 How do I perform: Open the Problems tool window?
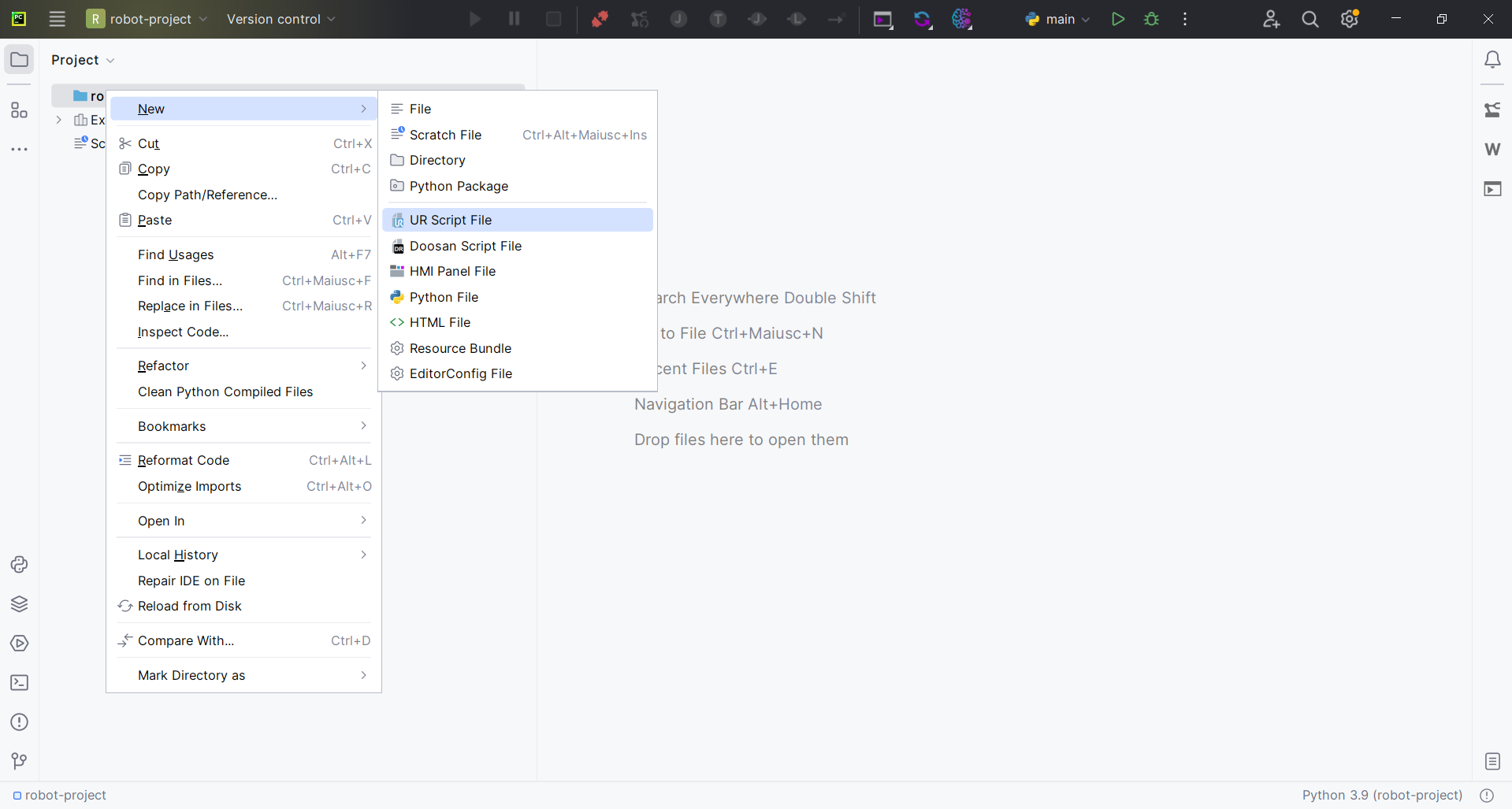tap(20, 722)
